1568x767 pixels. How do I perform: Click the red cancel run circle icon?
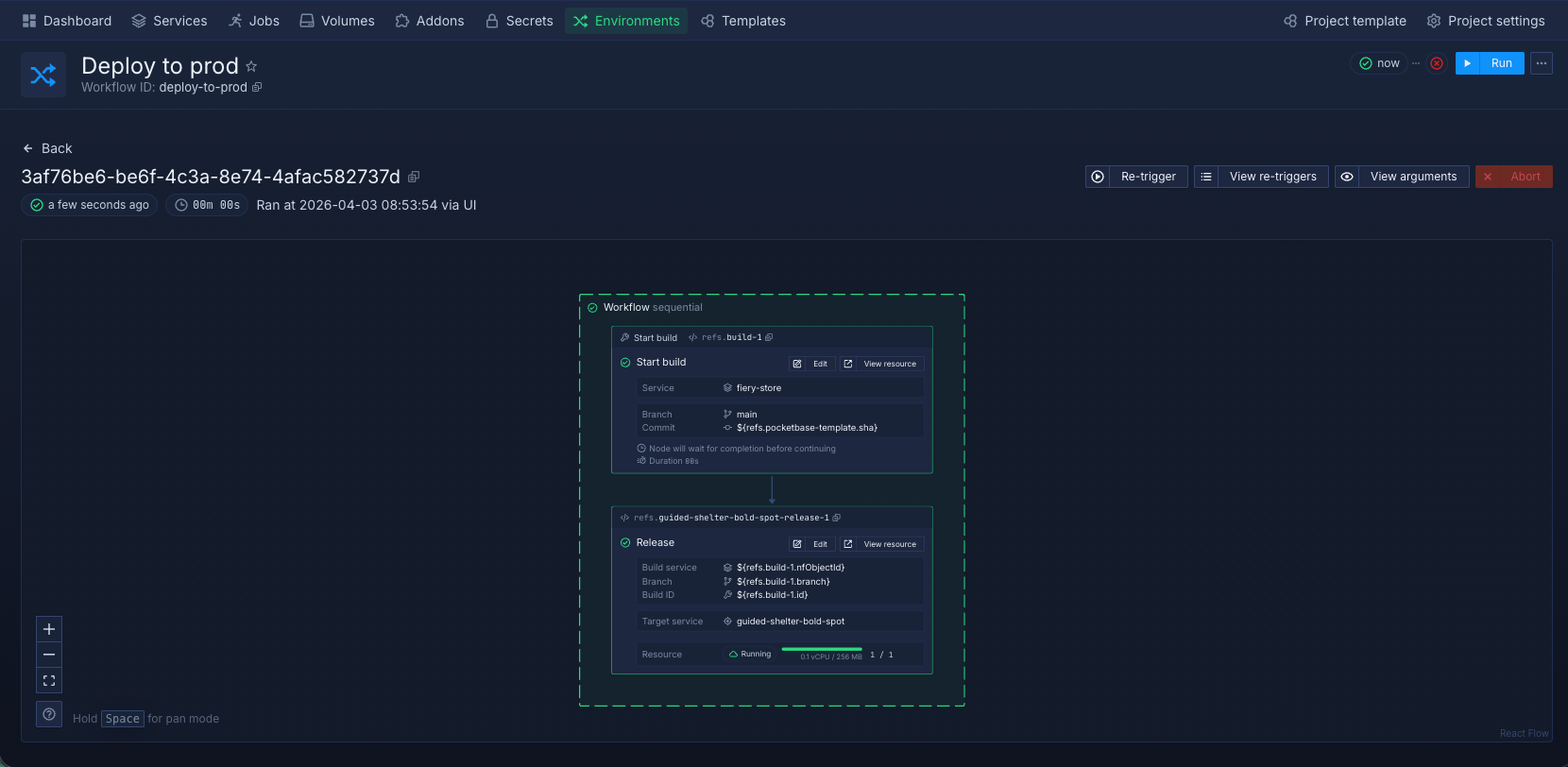click(x=1437, y=63)
